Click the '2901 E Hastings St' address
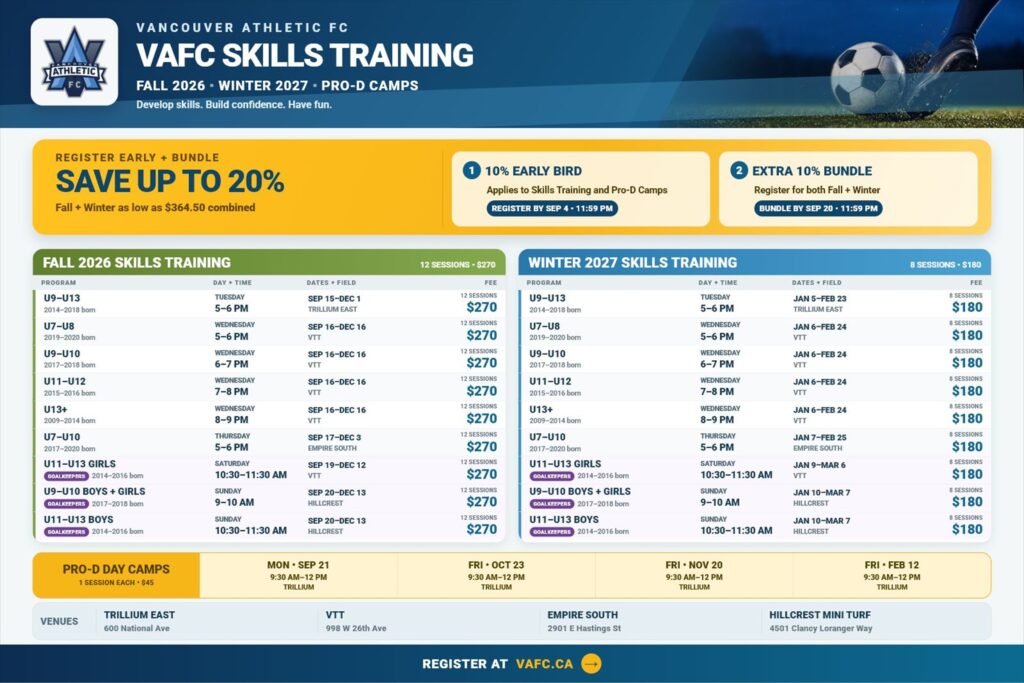This screenshot has width=1024, height=683. (584, 628)
